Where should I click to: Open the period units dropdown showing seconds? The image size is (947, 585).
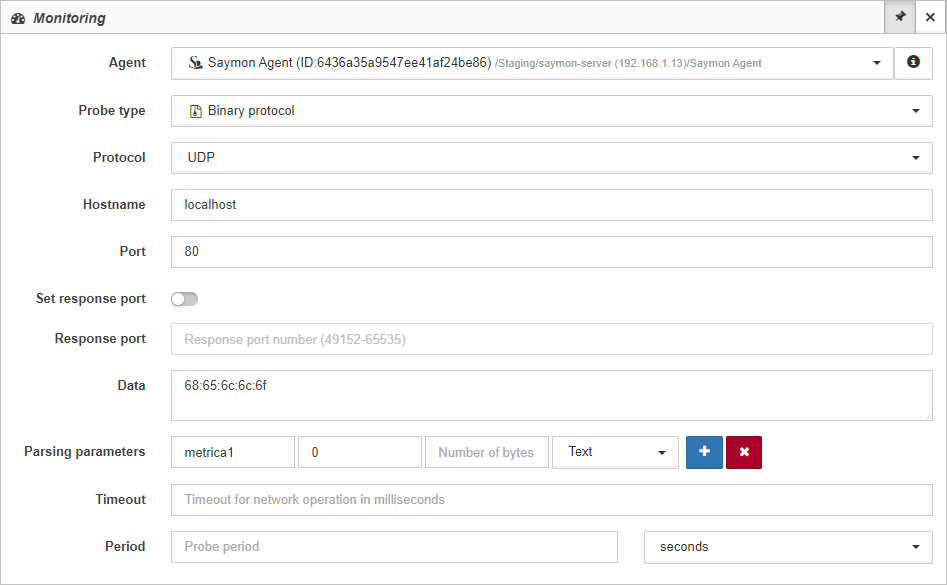pyautogui.click(x=788, y=547)
